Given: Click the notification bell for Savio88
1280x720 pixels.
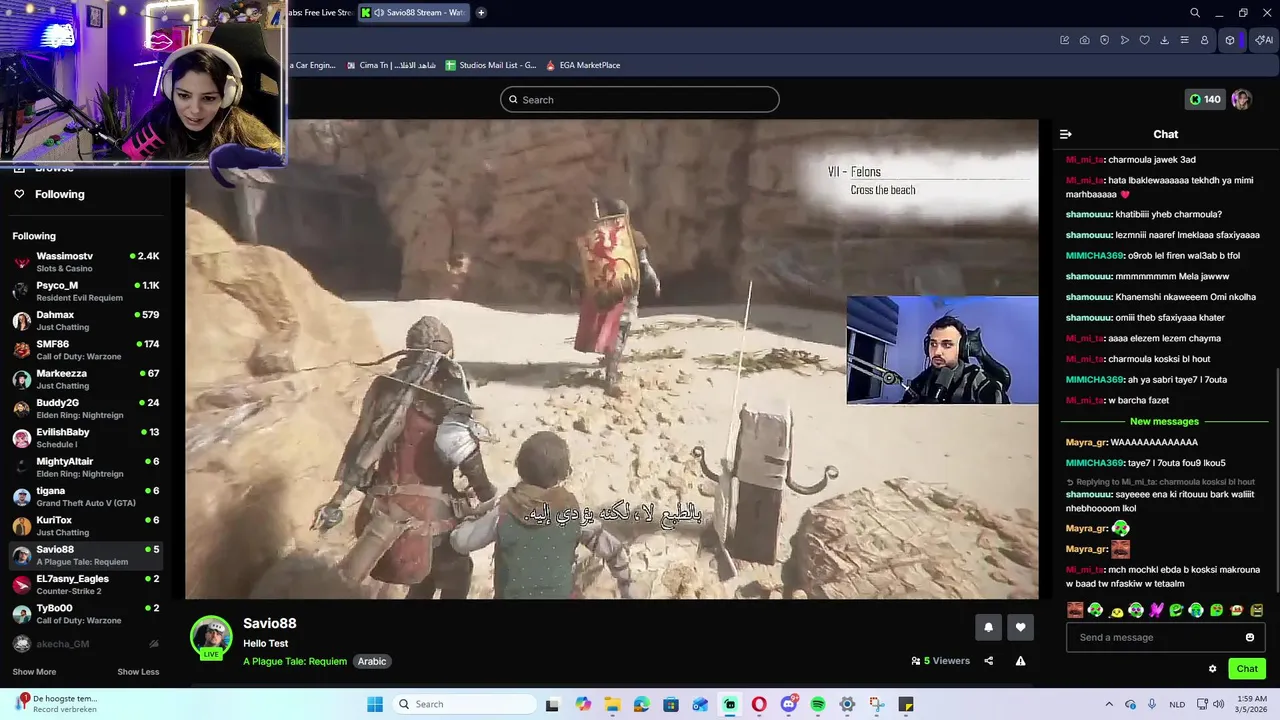Looking at the screenshot, I should tap(988, 627).
